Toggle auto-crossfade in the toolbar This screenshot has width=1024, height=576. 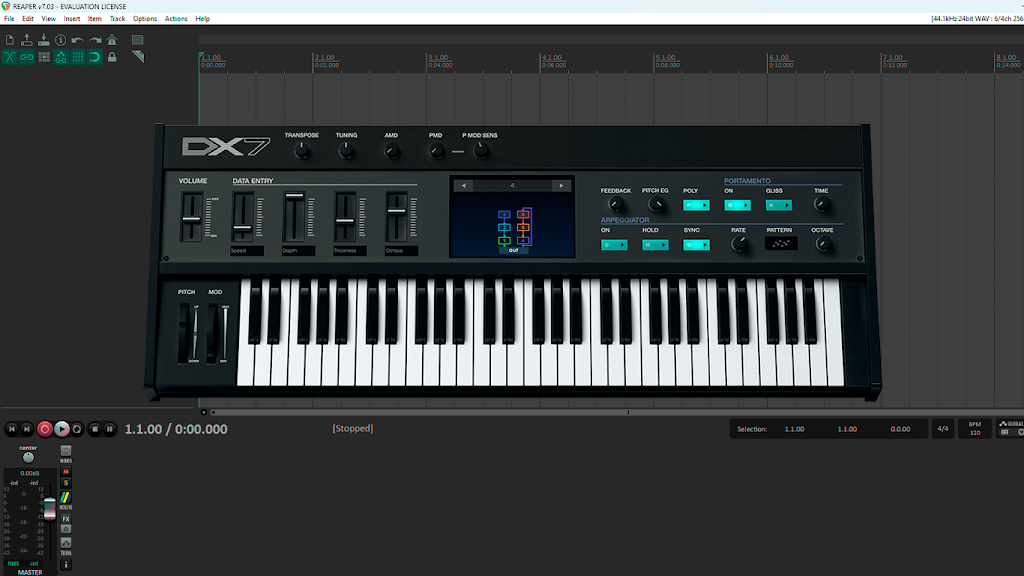10,57
